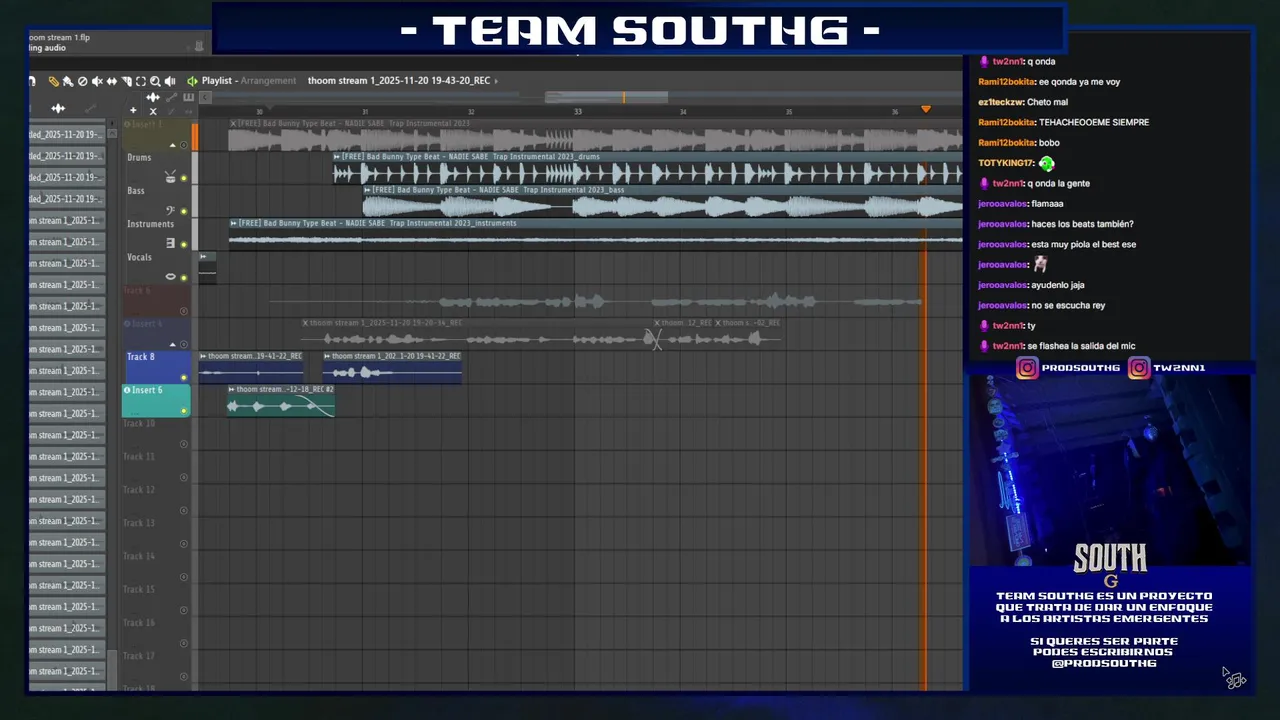Image resolution: width=1280 pixels, height=720 pixels.
Task: Select the Paint brush tool
Action: (x=68, y=81)
